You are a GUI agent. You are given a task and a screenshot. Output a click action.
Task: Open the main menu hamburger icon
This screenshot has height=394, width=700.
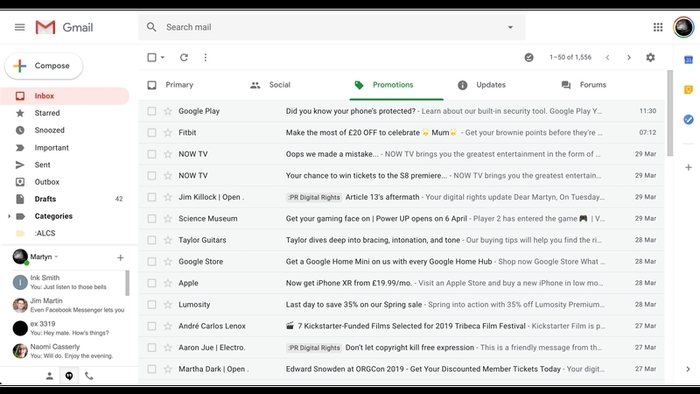(x=20, y=27)
